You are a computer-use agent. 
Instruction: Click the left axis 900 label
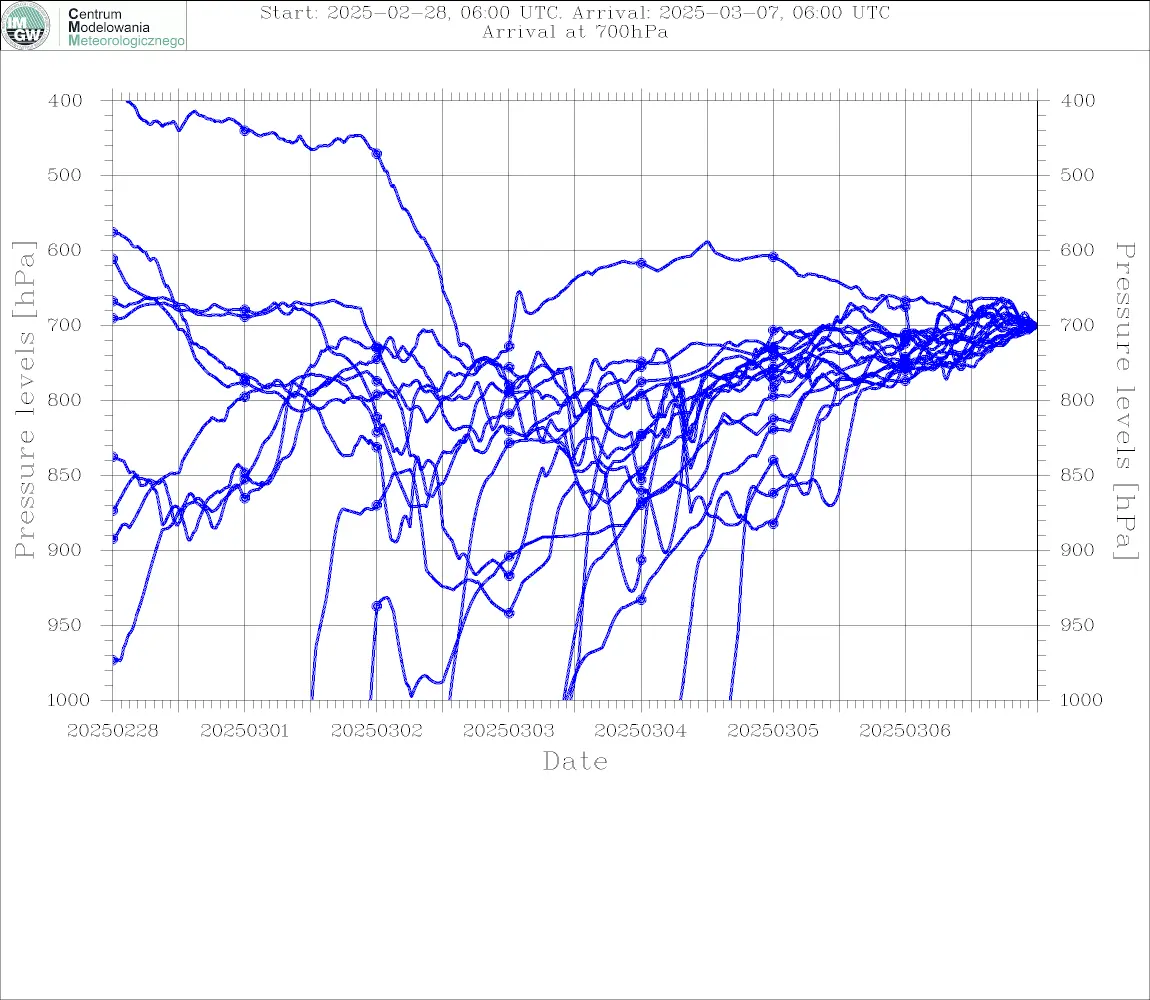tap(65, 550)
